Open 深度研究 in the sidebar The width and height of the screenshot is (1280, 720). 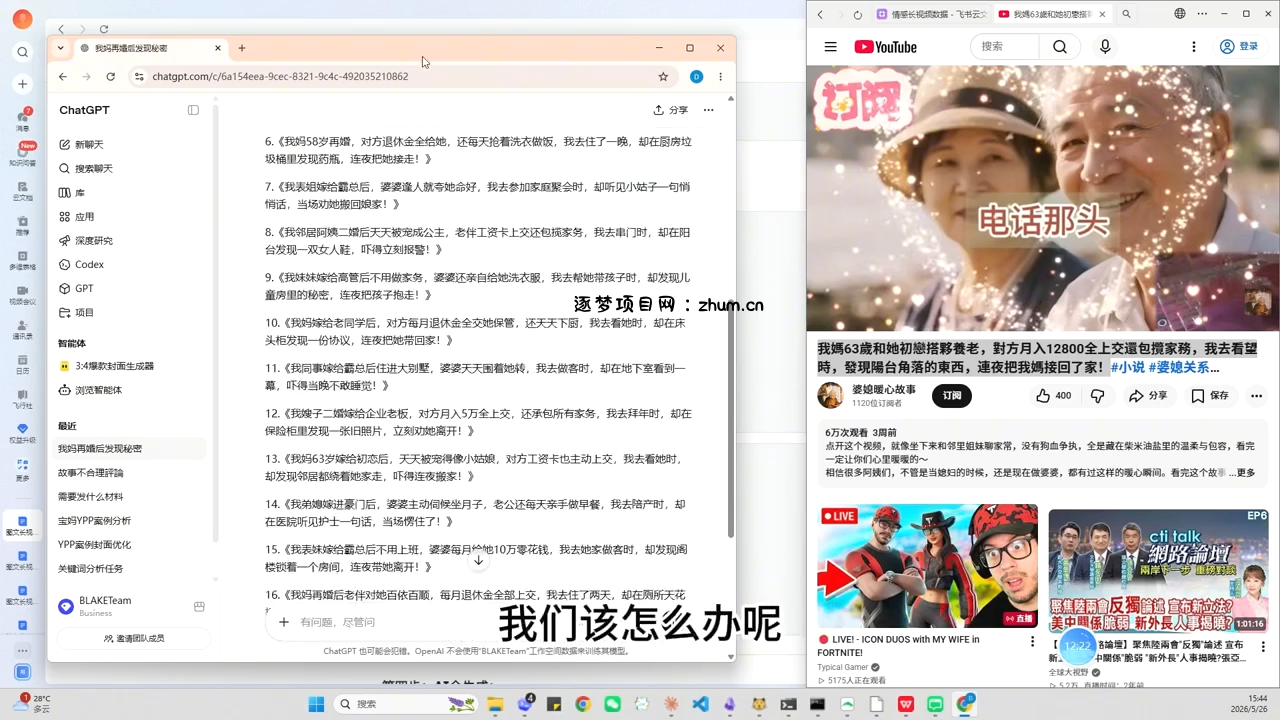pos(86,241)
